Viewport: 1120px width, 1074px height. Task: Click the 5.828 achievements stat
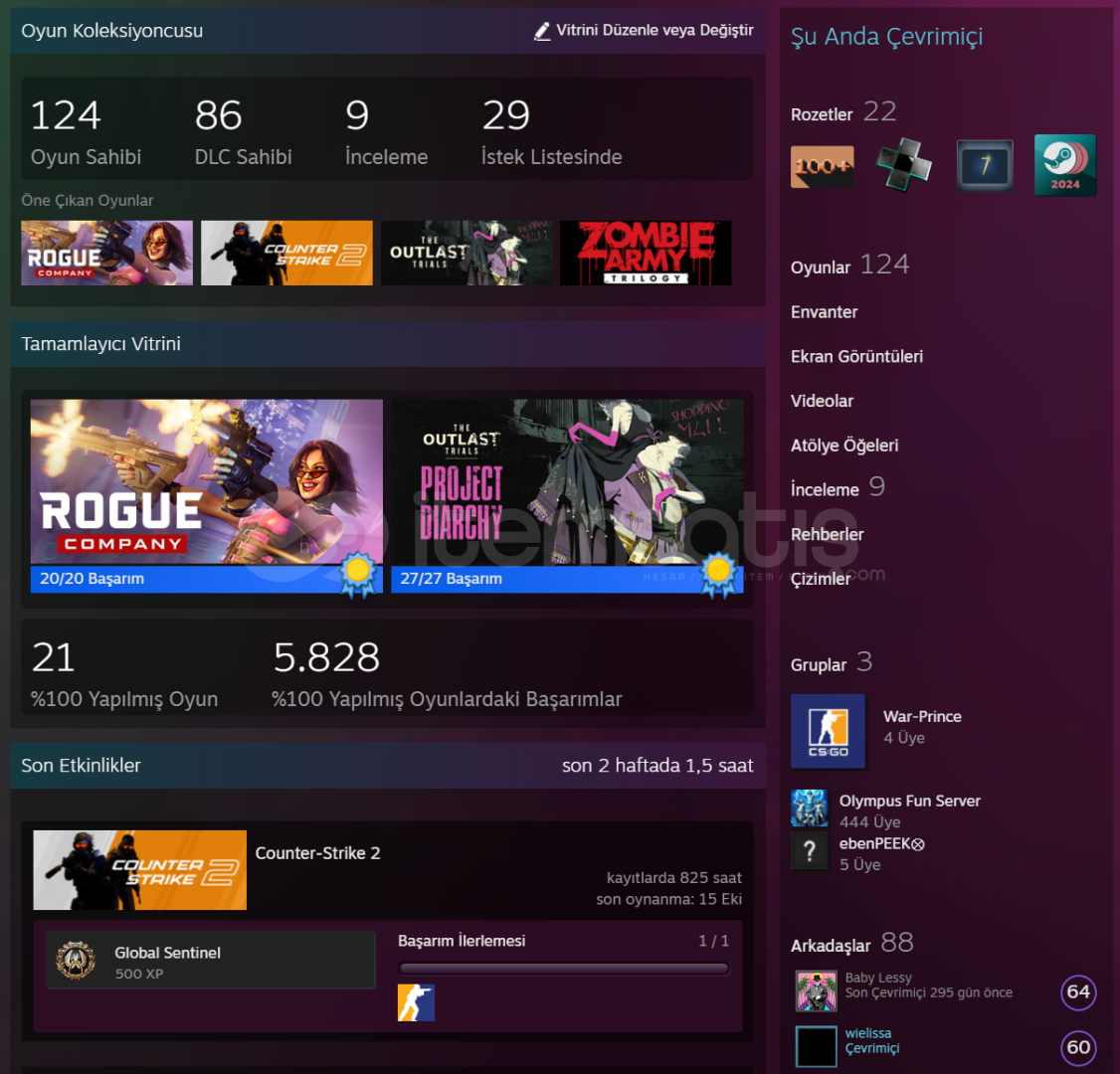click(x=447, y=674)
